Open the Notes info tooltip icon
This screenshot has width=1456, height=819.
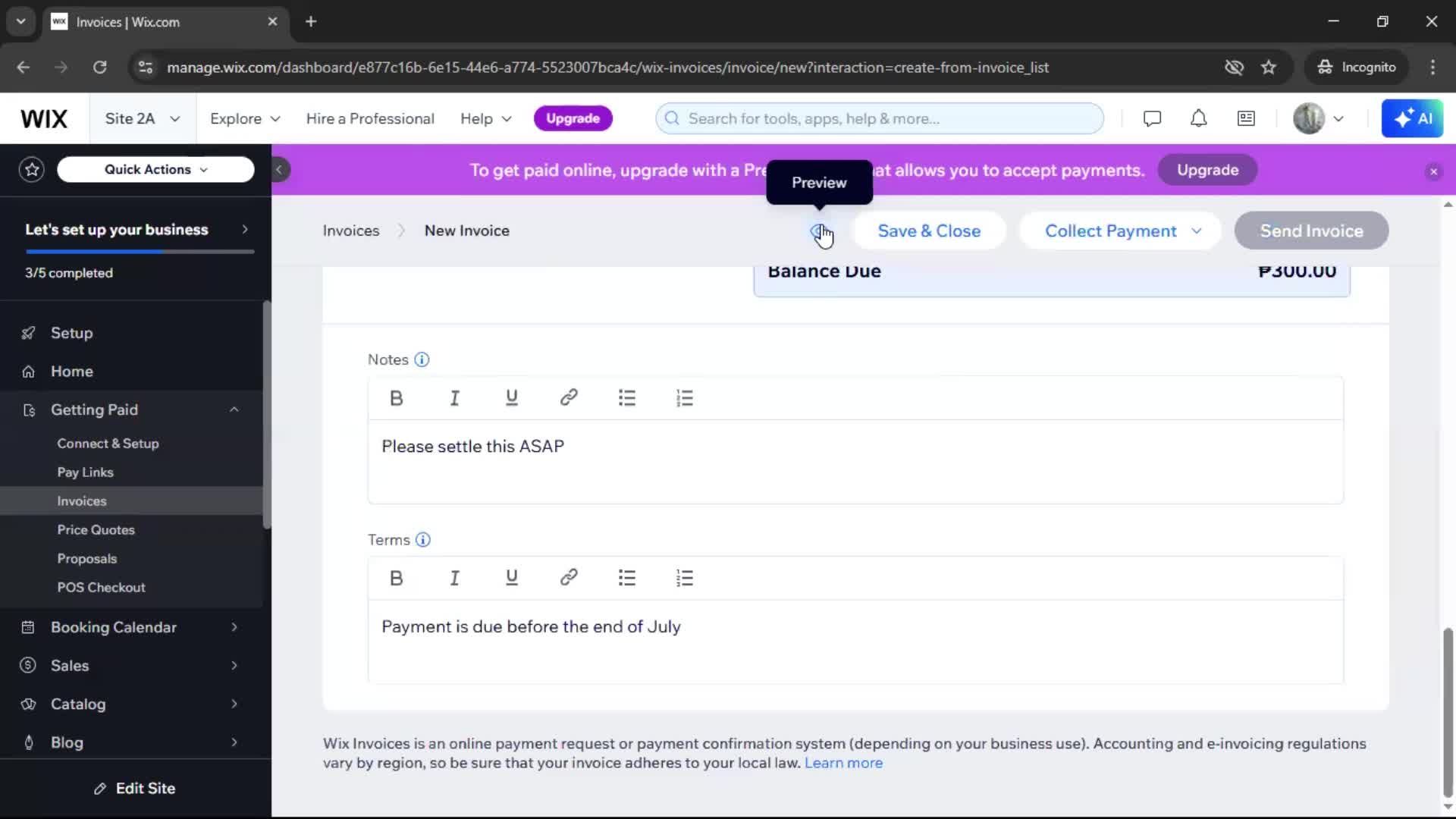point(422,359)
